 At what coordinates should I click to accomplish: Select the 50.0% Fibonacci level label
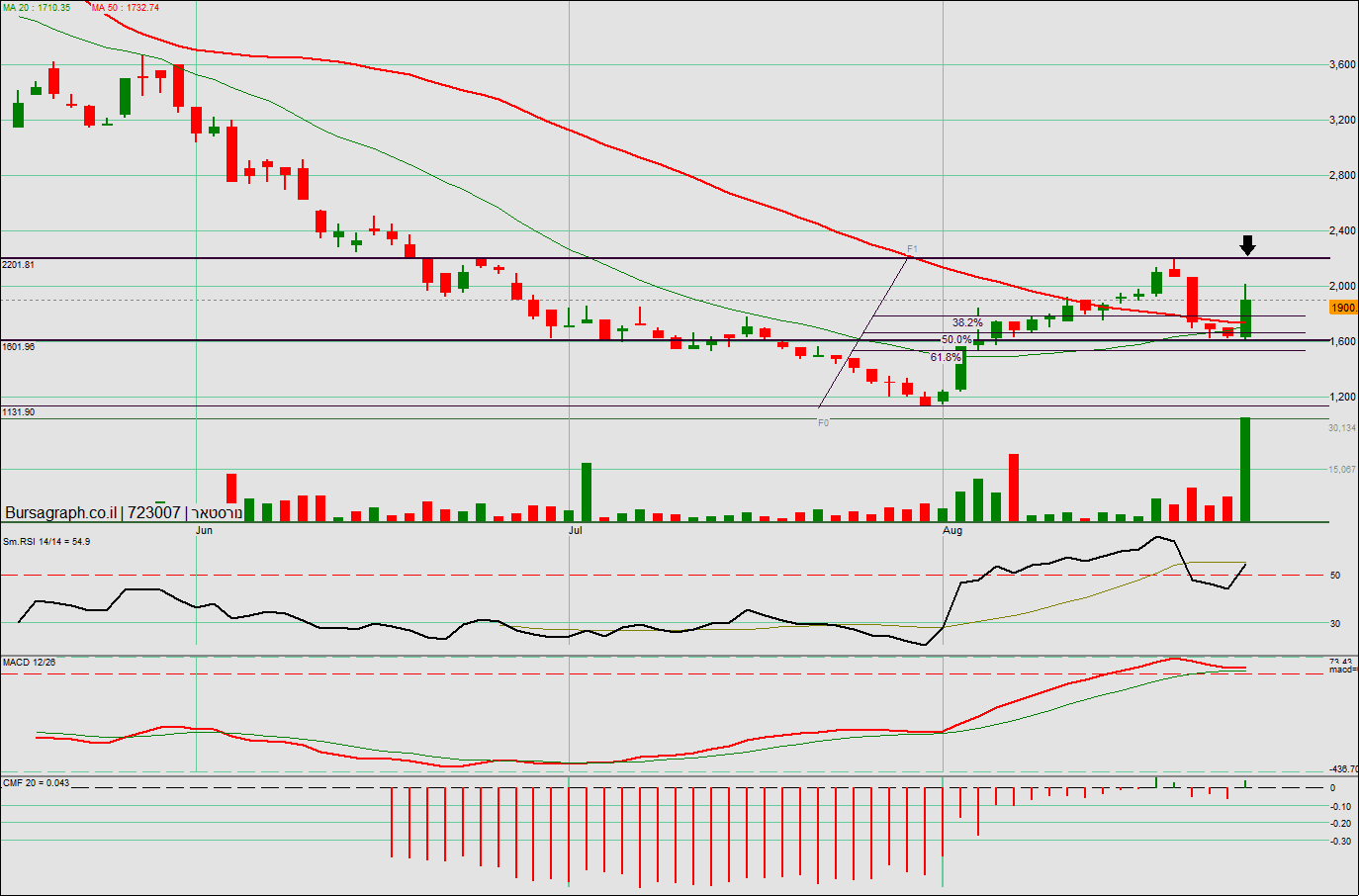click(x=956, y=339)
